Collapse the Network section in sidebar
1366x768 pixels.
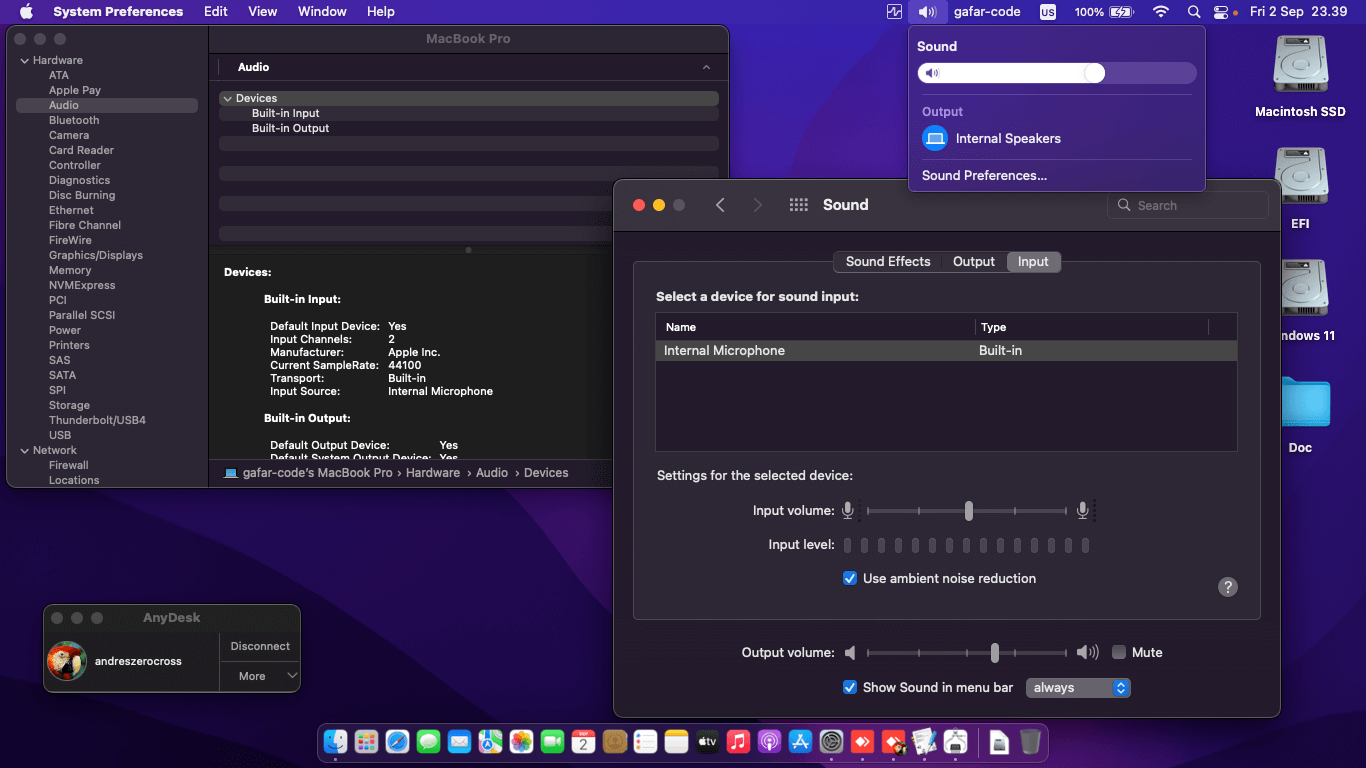click(25, 450)
